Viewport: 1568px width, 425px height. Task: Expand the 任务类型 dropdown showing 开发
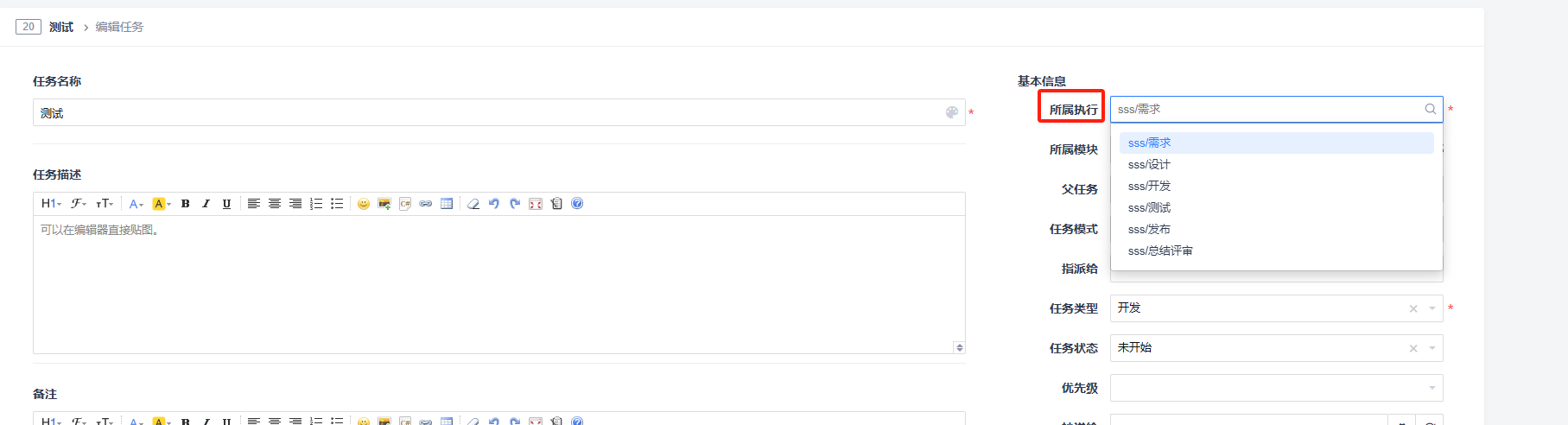1432,308
